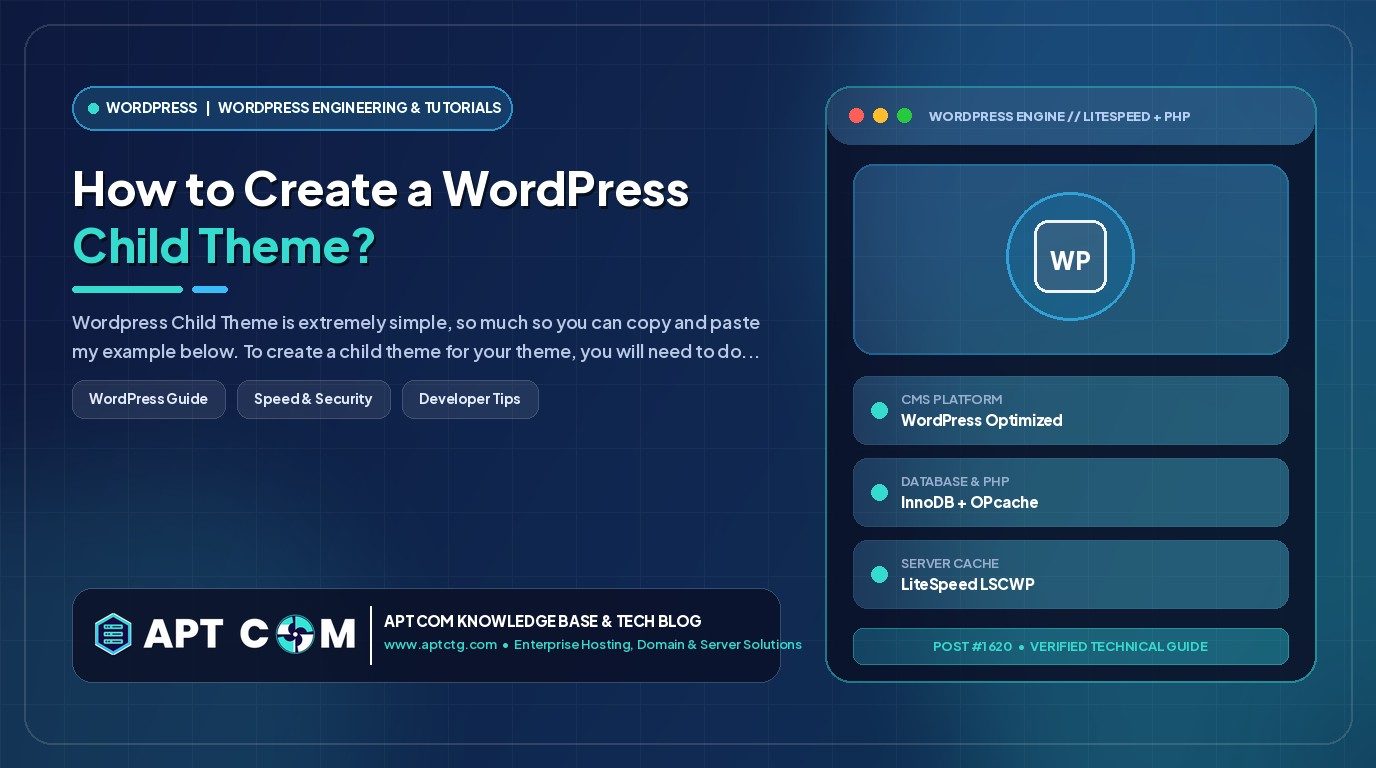The height and width of the screenshot is (768, 1376).
Task: Click the "How to Create a WordPress" headline
Action: 381,189
